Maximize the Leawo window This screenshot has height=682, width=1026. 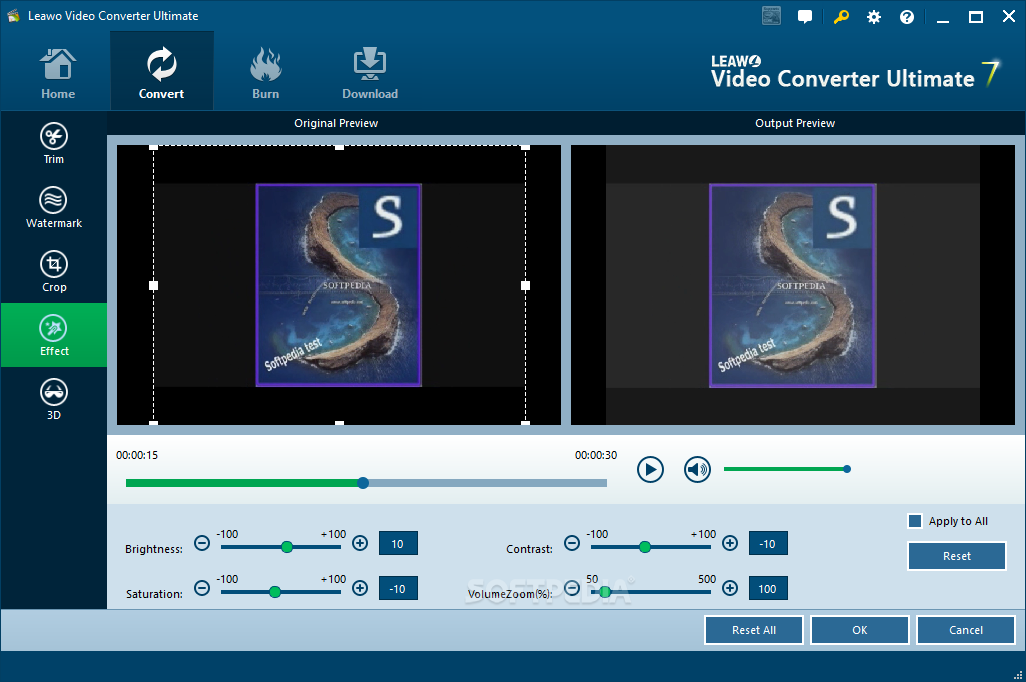tap(976, 17)
